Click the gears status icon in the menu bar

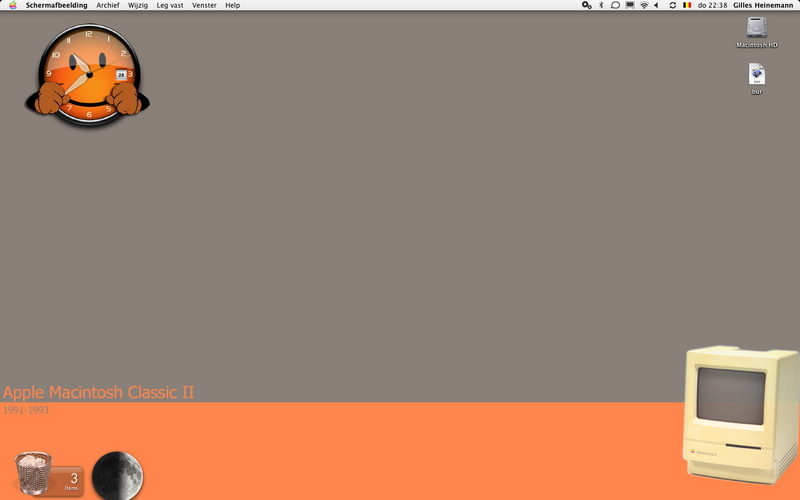coord(587,5)
